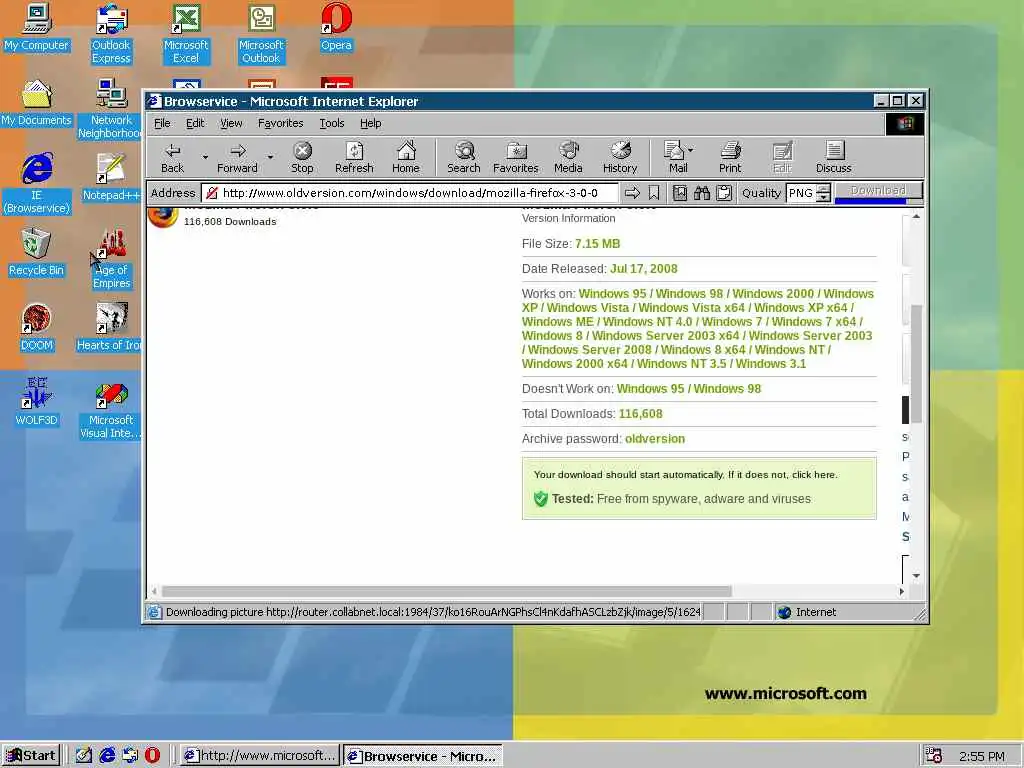Select My Computer desktop icon
Image resolution: width=1024 pixels, height=768 pixels.
tap(37, 27)
